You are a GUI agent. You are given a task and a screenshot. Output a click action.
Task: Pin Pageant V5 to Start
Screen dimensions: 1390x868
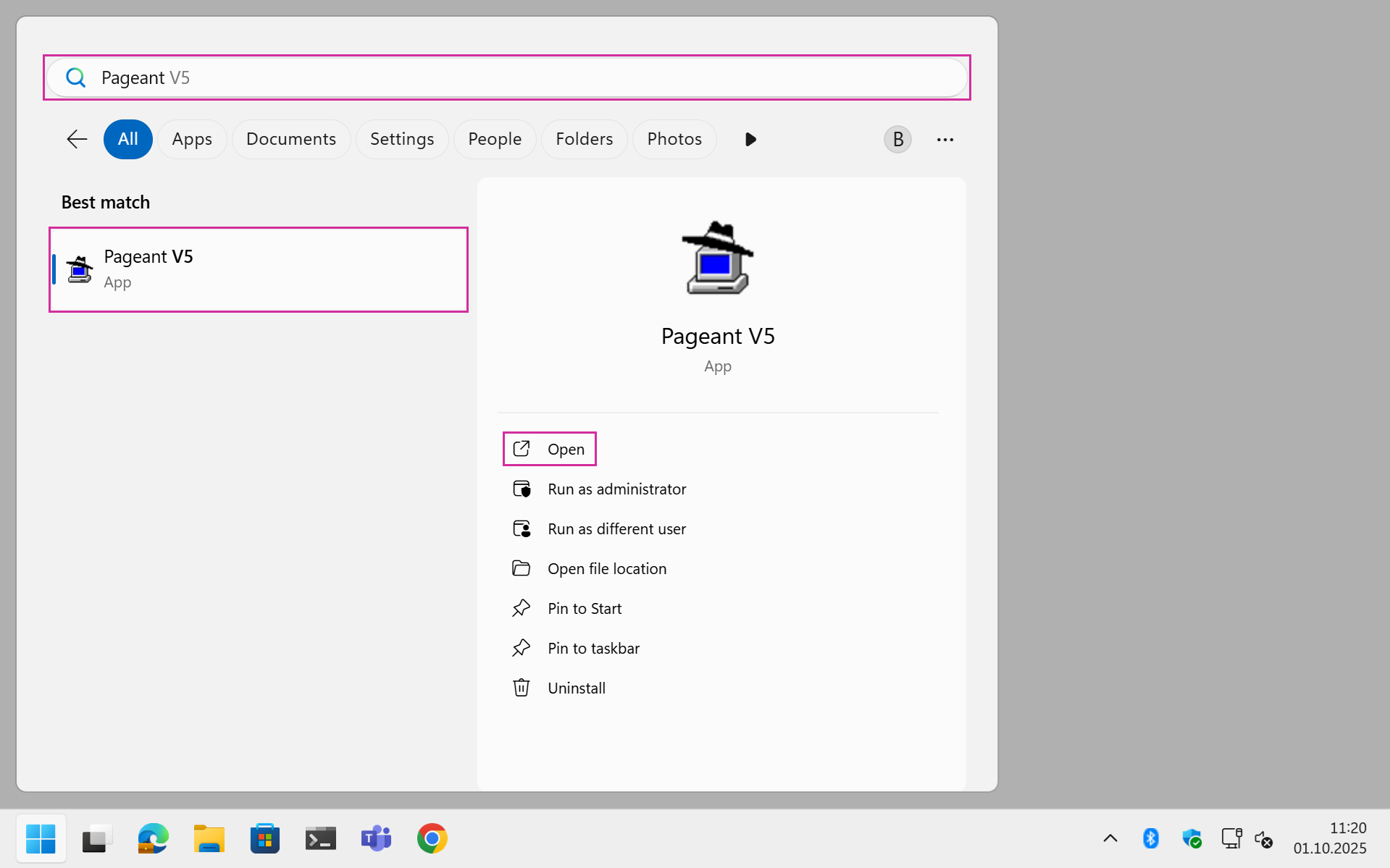click(584, 609)
